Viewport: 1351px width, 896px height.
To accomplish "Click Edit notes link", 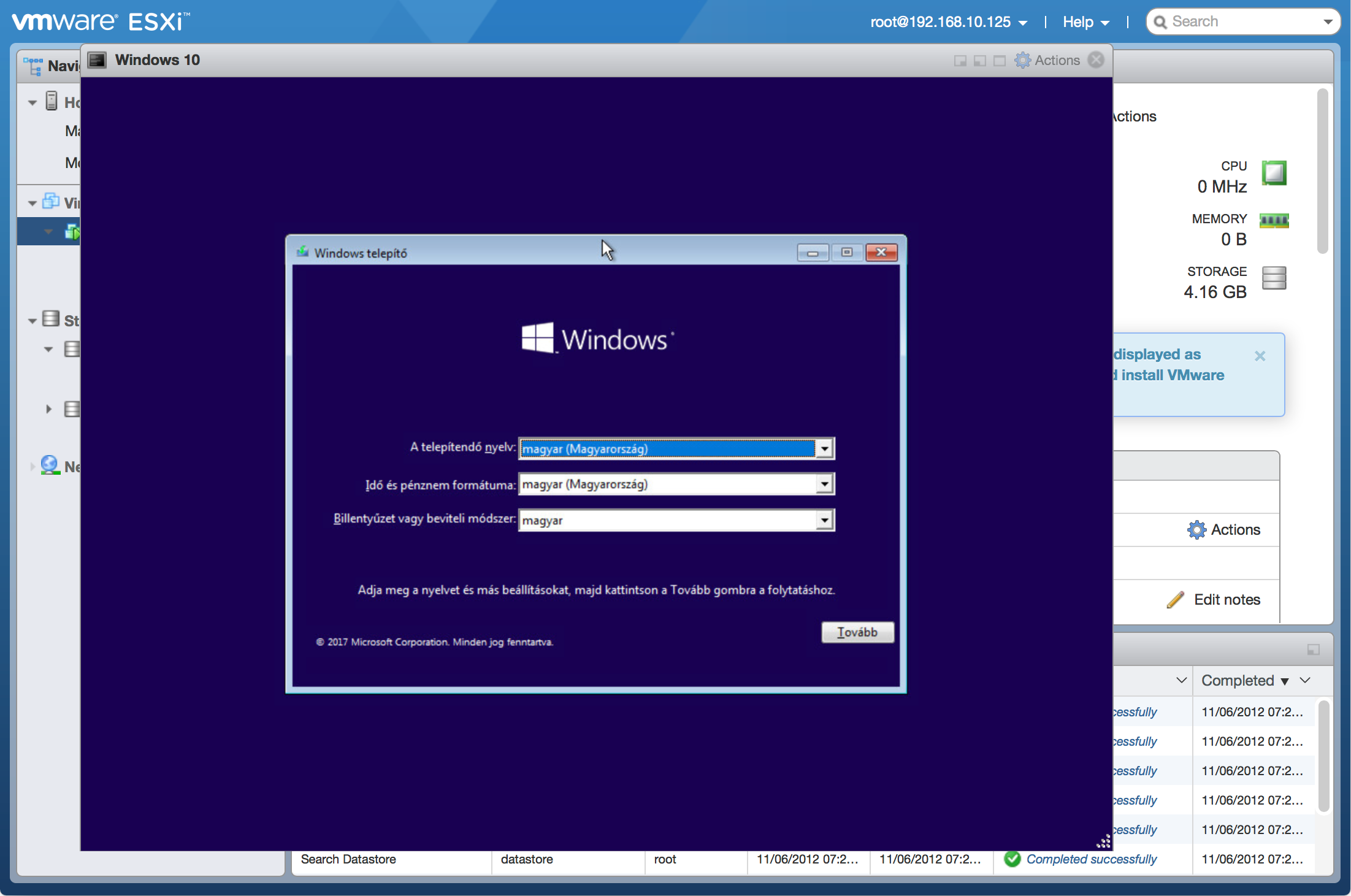I will point(1227,600).
